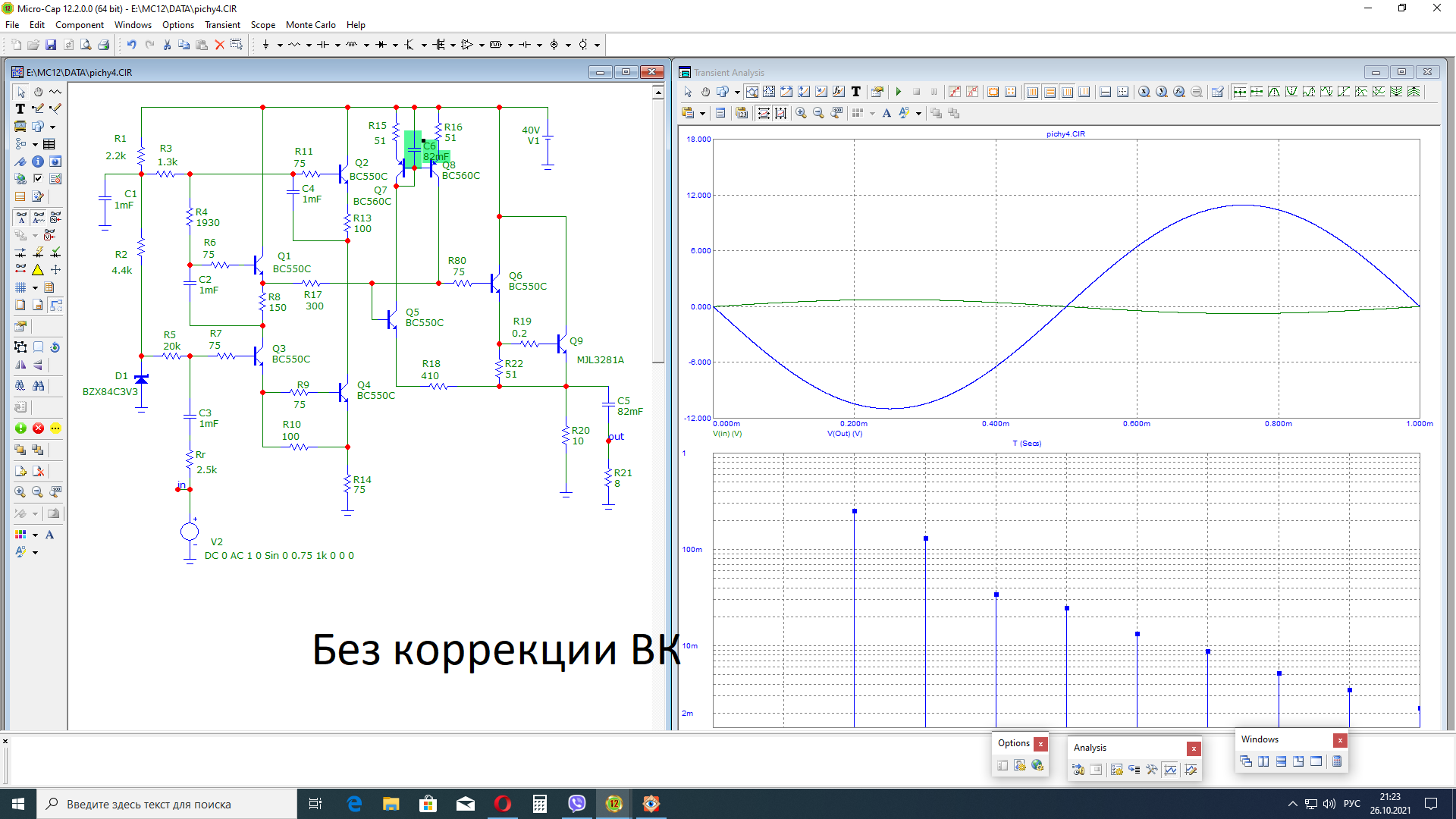Expand the color palette dropdown in the sidebar
This screenshot has height=819, width=1456.
coord(35,535)
